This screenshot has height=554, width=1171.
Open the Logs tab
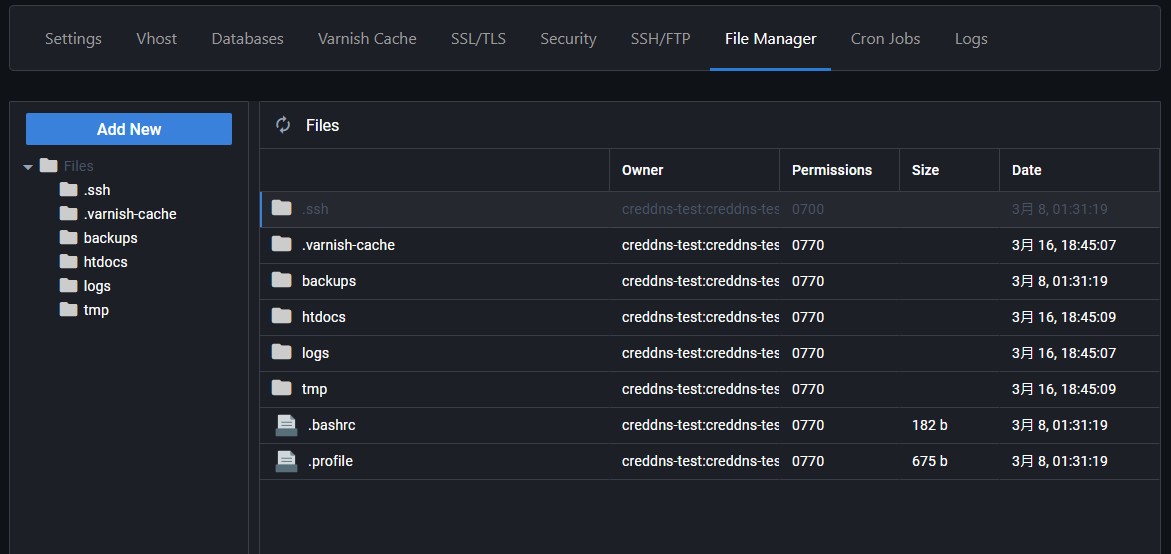[x=970, y=39]
